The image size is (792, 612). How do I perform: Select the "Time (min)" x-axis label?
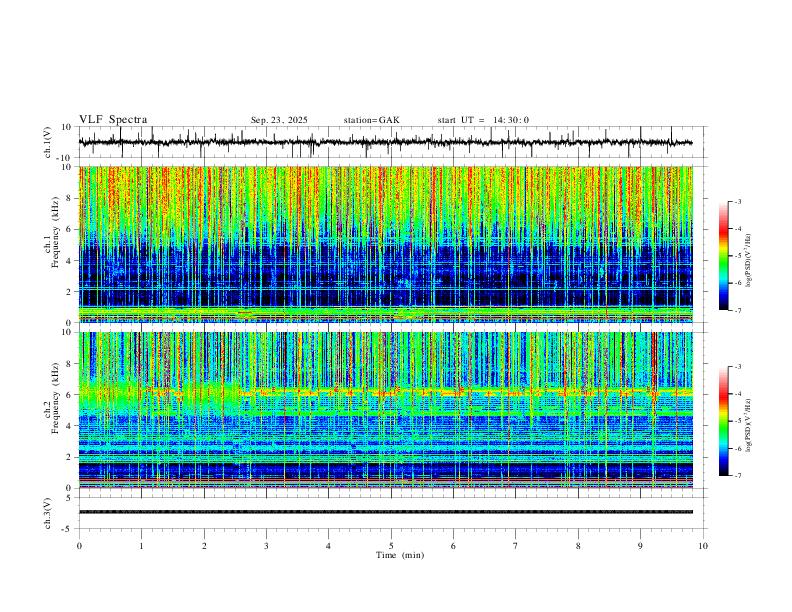tap(400, 555)
